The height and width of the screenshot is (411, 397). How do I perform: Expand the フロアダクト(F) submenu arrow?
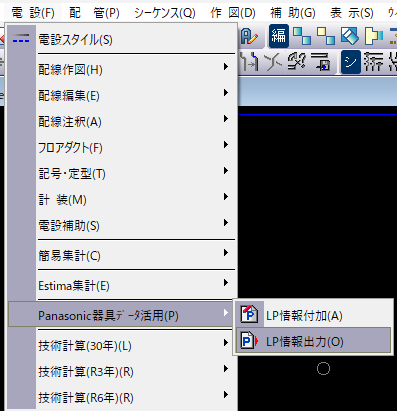point(226,145)
